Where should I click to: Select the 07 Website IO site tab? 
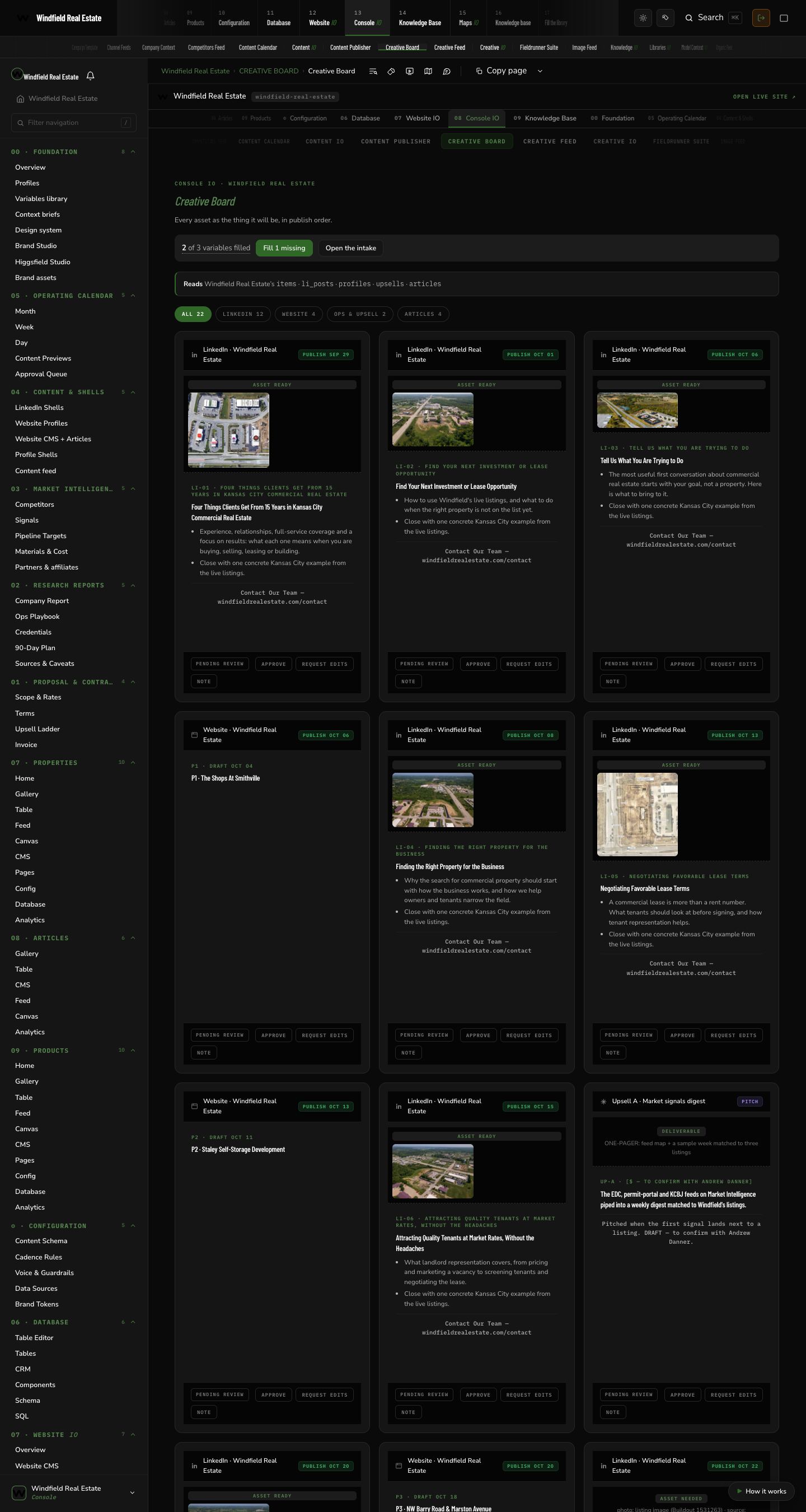point(417,119)
